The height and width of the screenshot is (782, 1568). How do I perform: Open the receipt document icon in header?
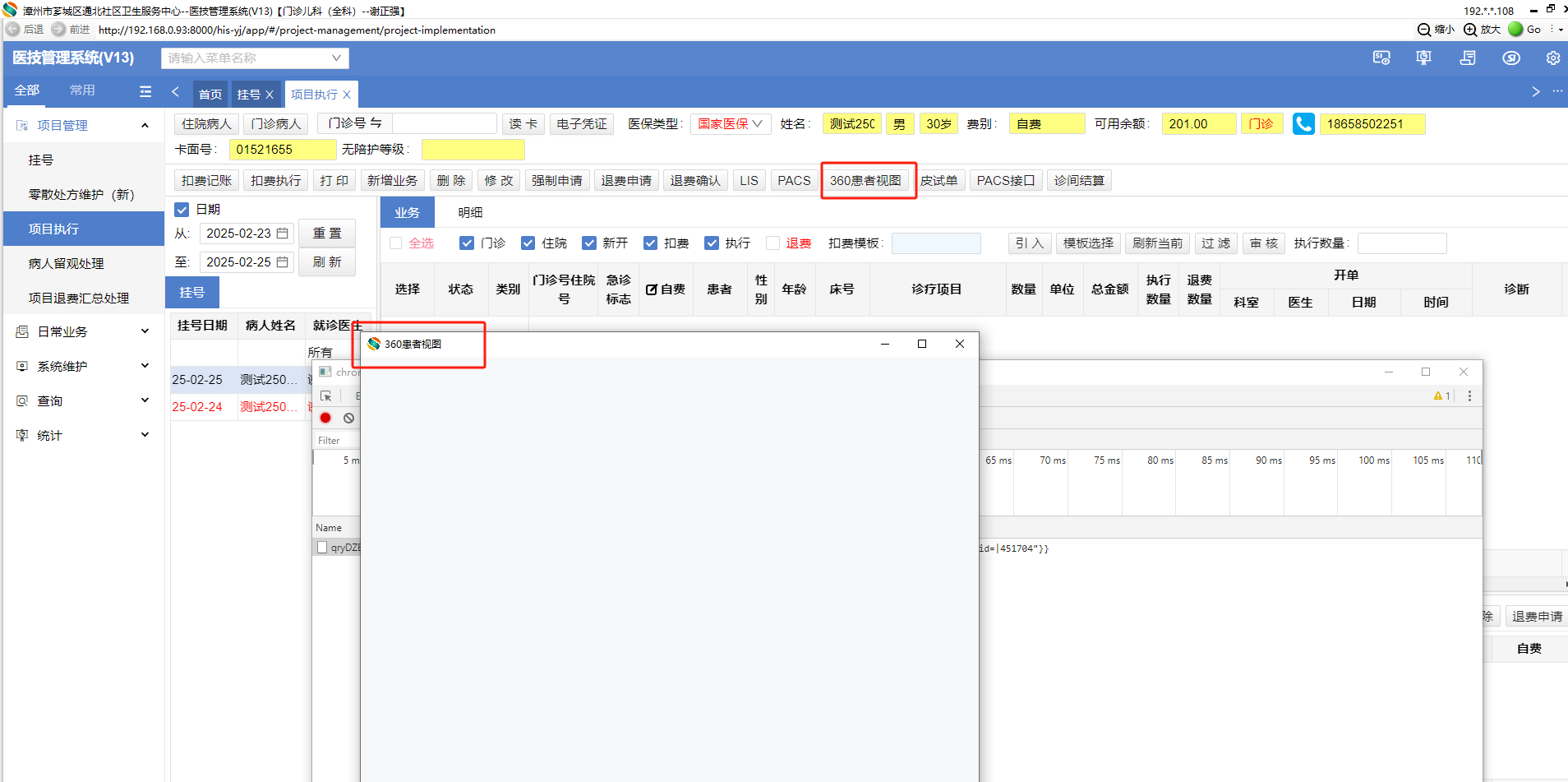pyautogui.click(x=1468, y=58)
